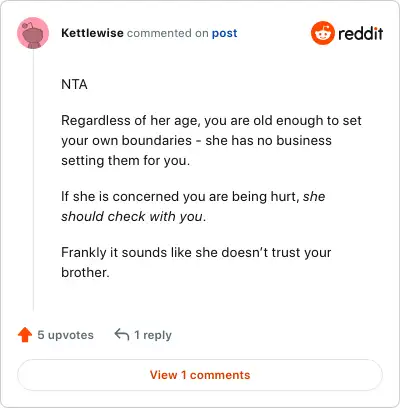The image size is (400, 408).
Task: Click the word 'brother.' in the comment
Action: click(x=85, y=272)
